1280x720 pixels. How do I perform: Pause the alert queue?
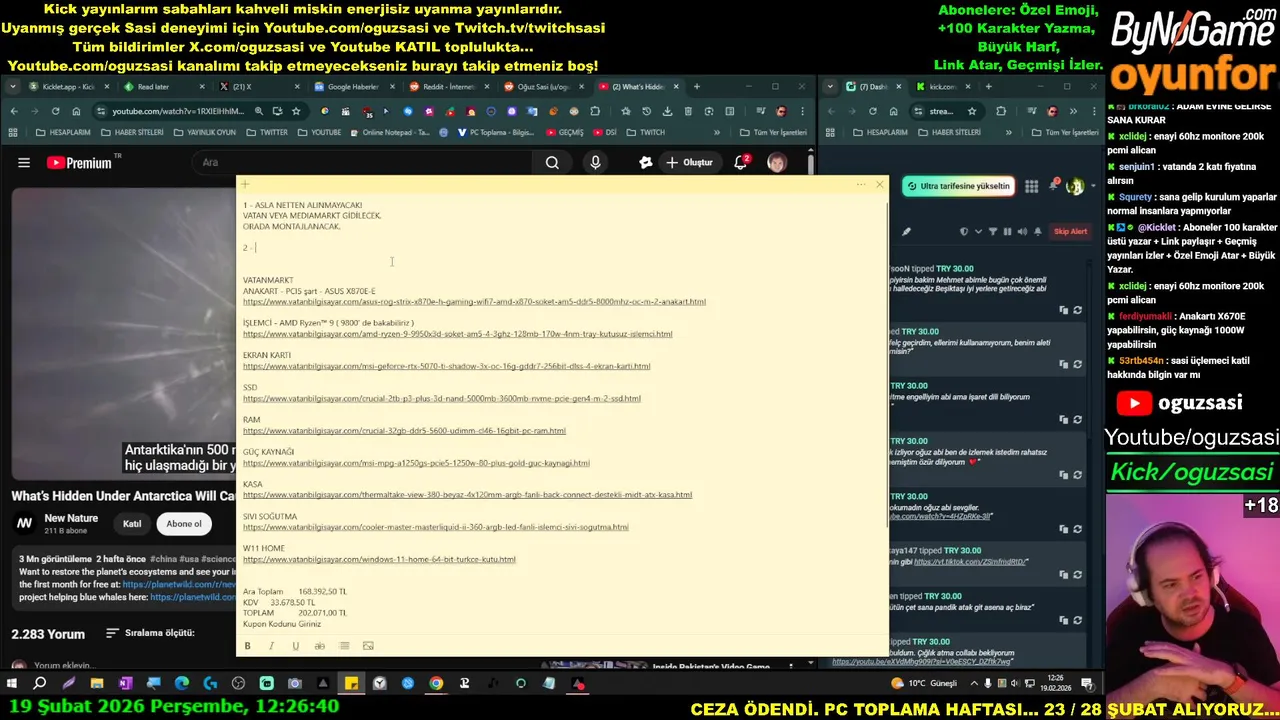[x=1007, y=232]
